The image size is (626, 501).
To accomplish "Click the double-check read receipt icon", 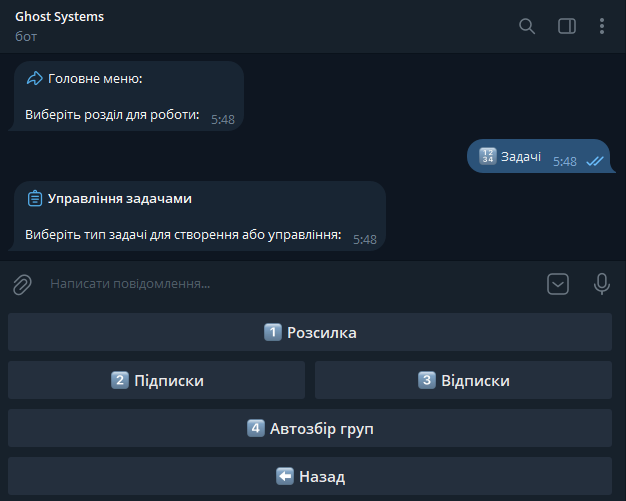I will click(x=594, y=161).
